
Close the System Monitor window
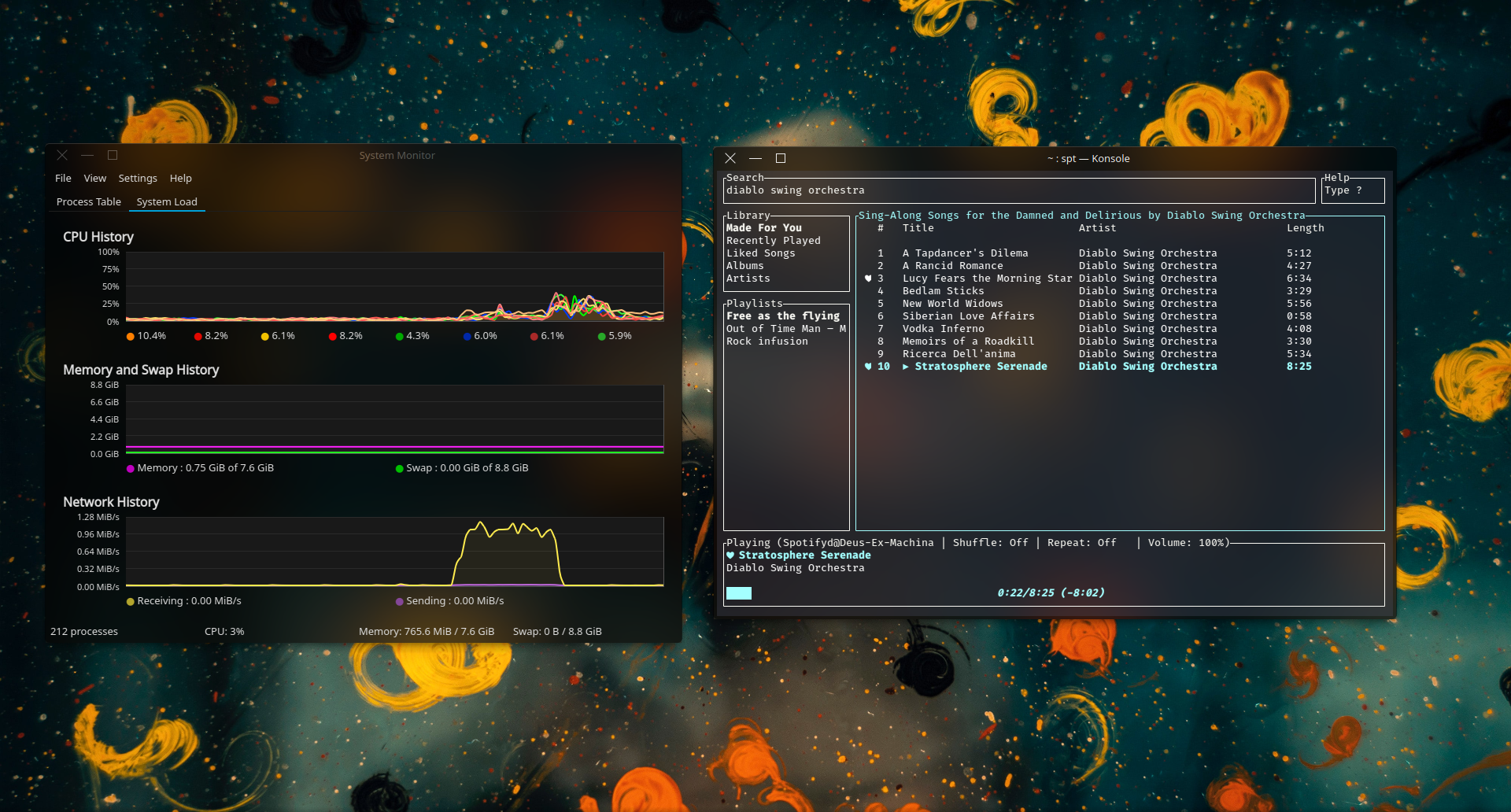pyautogui.click(x=62, y=156)
